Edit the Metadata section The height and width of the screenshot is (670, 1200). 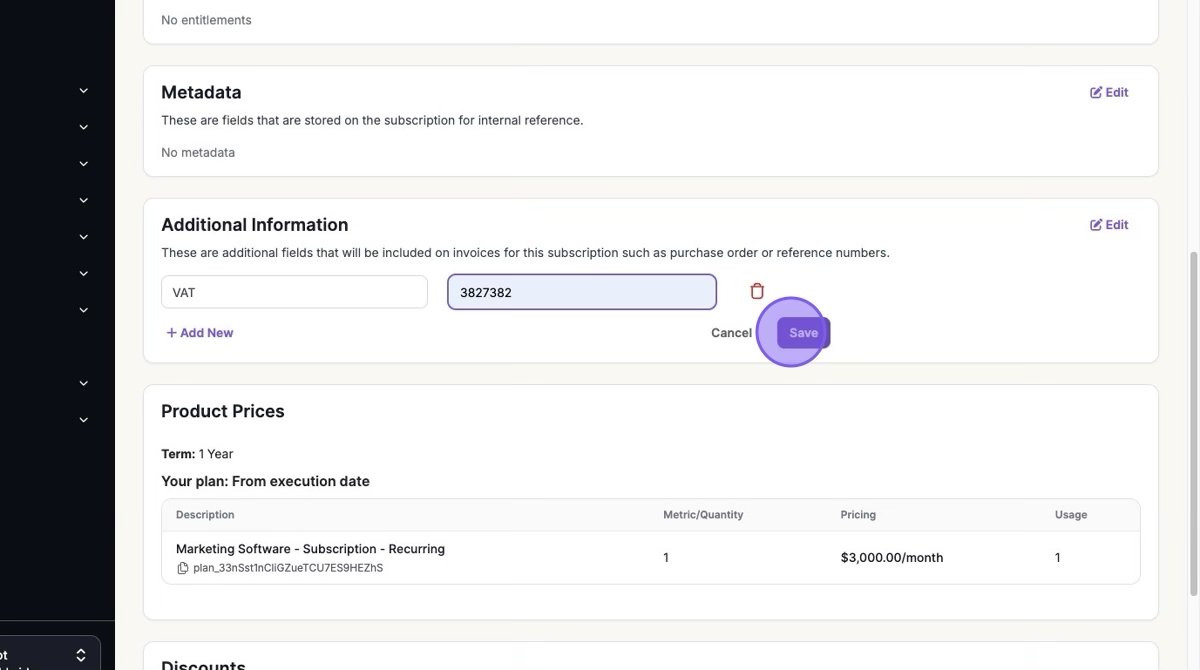point(1109,92)
